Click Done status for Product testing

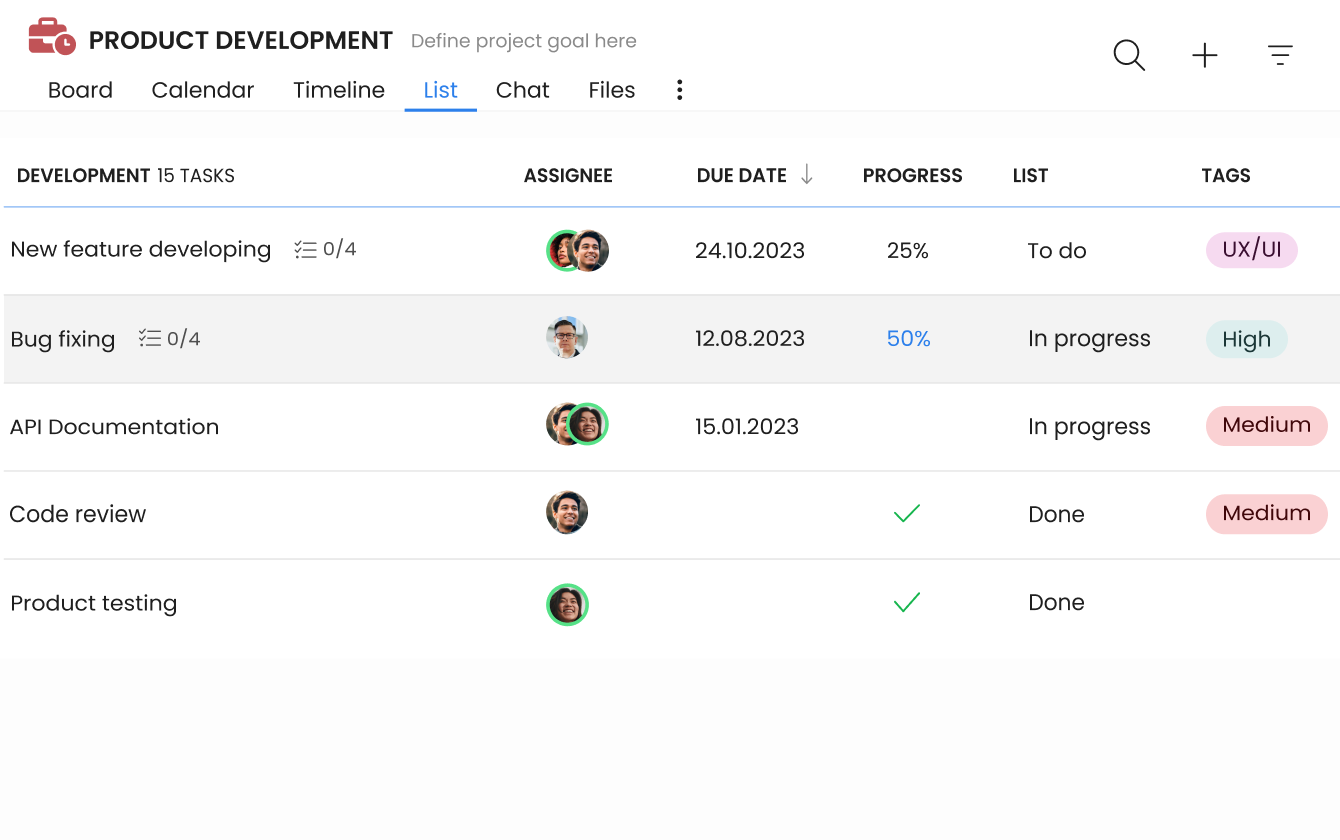click(x=1056, y=602)
